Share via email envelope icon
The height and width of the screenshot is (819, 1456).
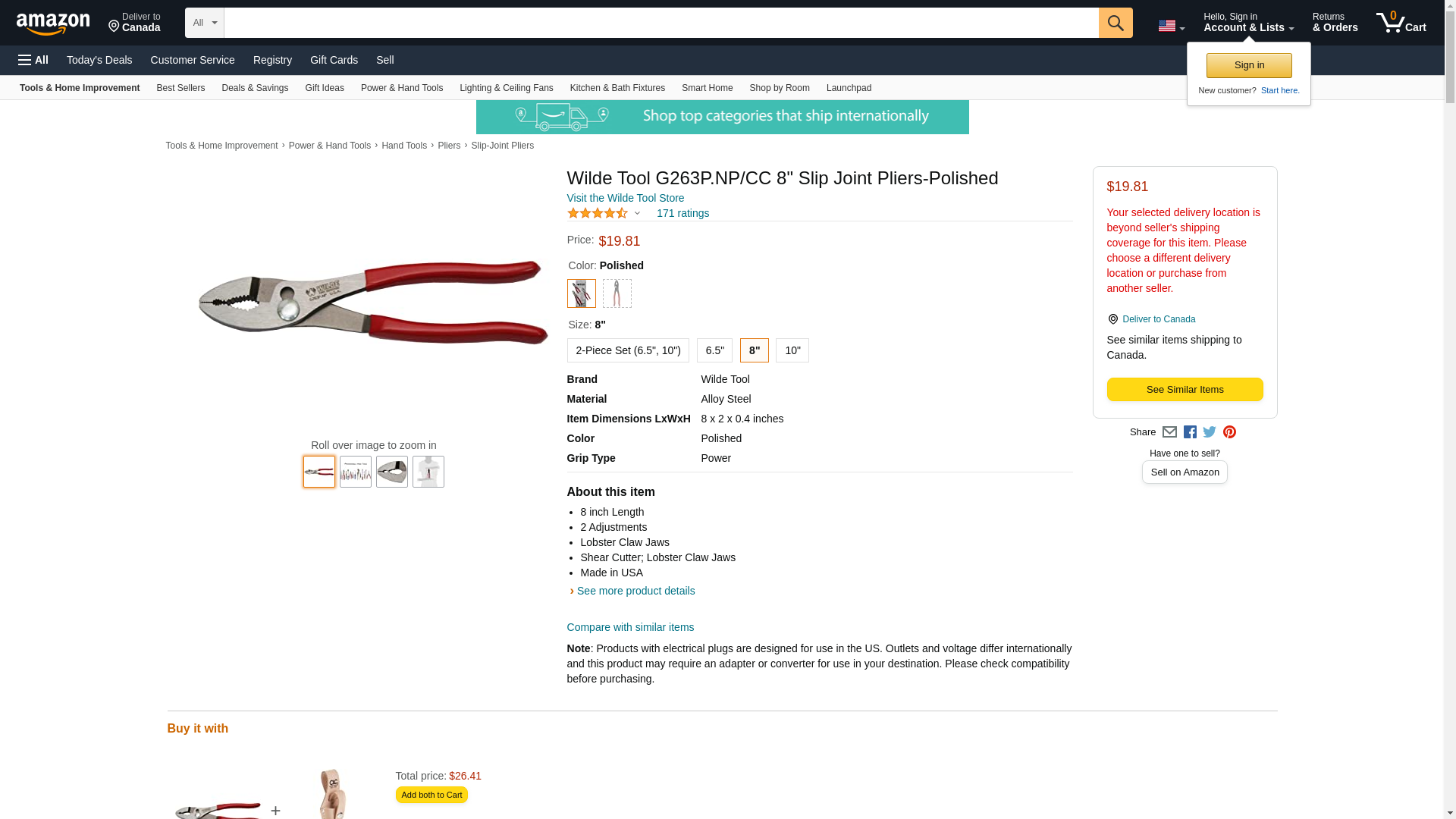pos(1169,432)
